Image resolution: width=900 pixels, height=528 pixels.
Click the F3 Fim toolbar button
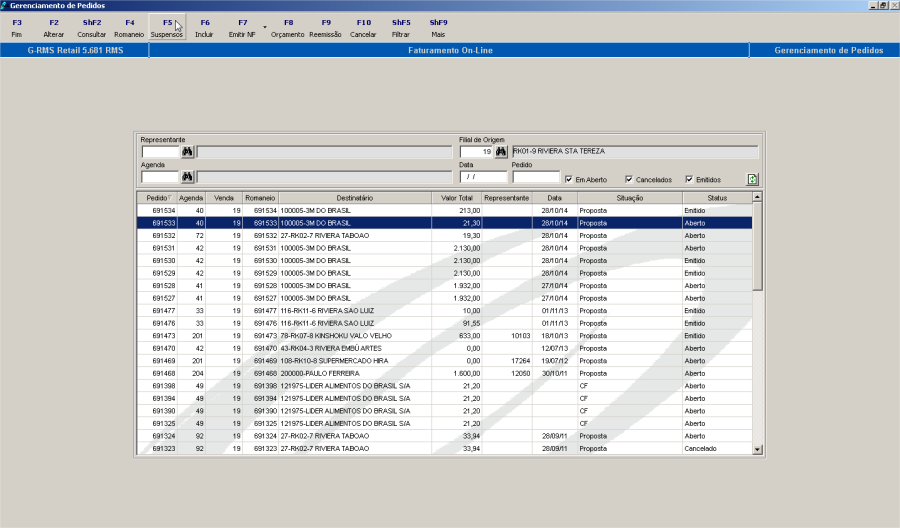[x=17, y=28]
